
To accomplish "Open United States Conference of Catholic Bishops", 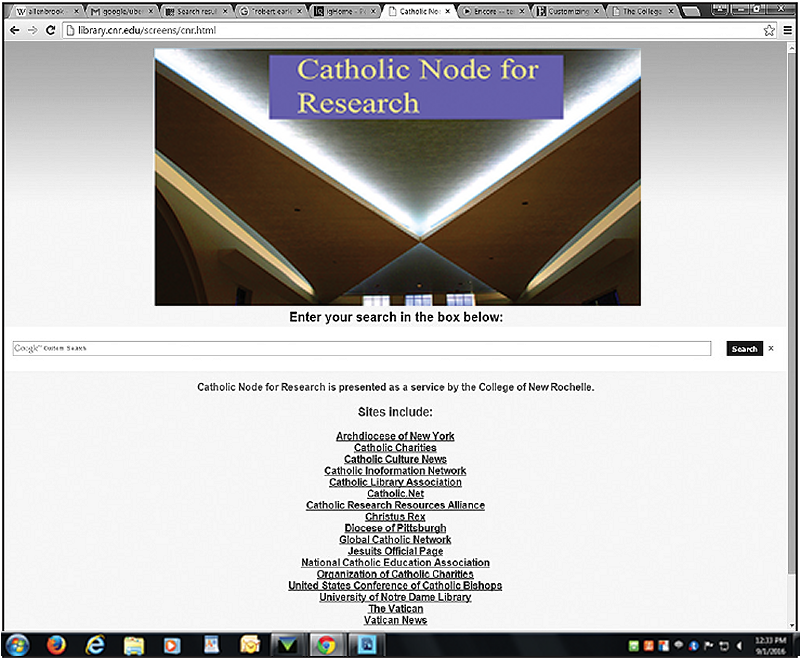I will pyautogui.click(x=395, y=585).
